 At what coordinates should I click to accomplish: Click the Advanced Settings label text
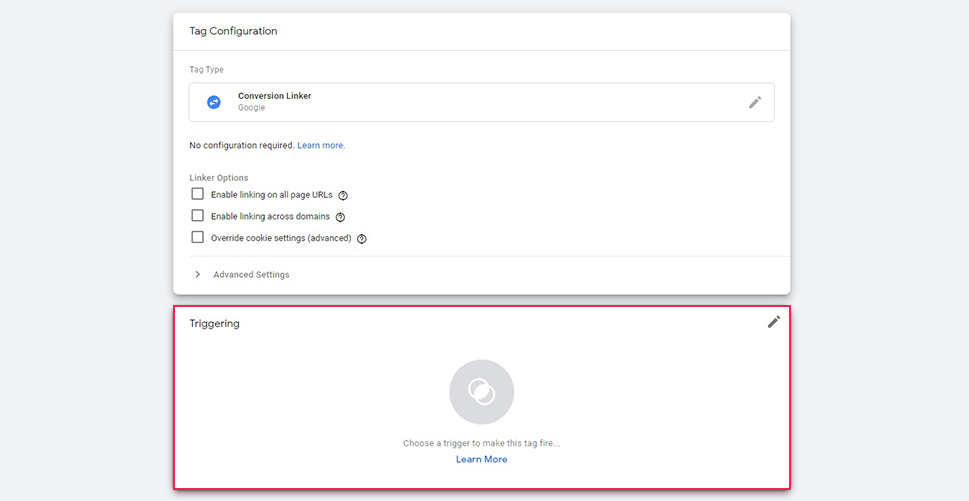[x=251, y=274]
